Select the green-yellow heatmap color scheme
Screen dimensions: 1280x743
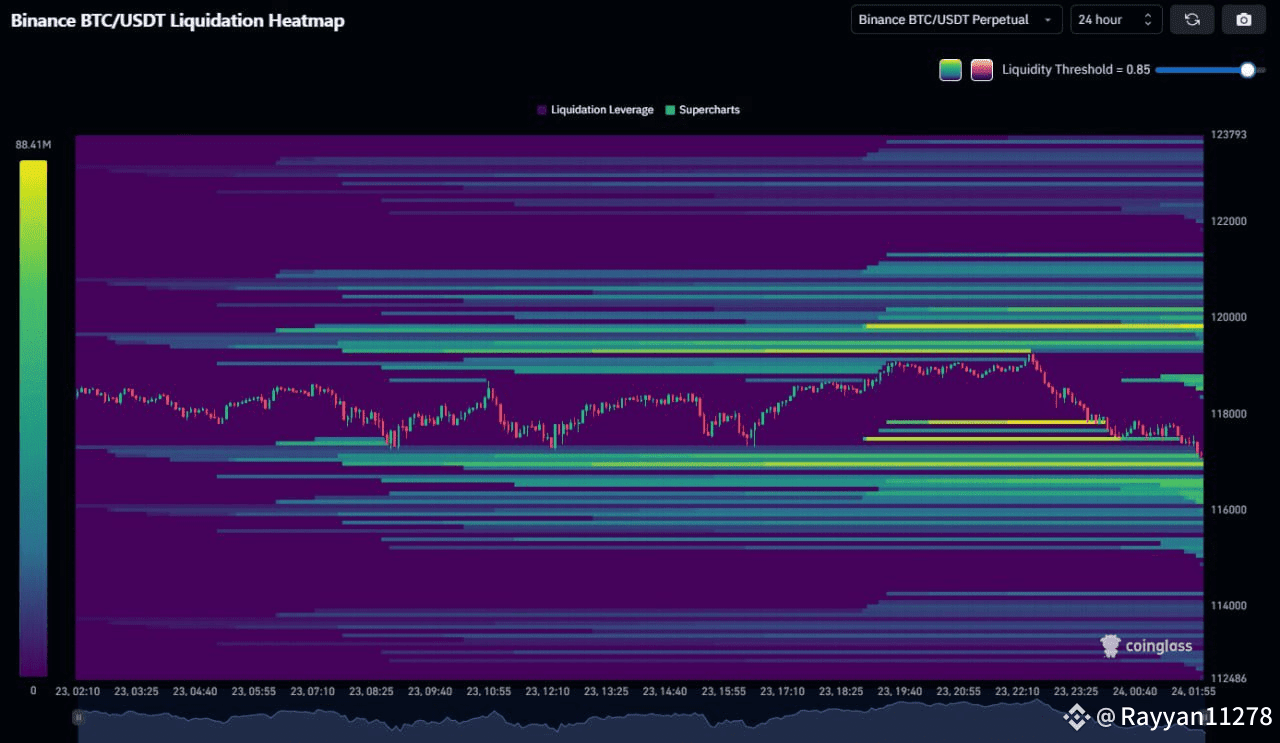coord(950,70)
